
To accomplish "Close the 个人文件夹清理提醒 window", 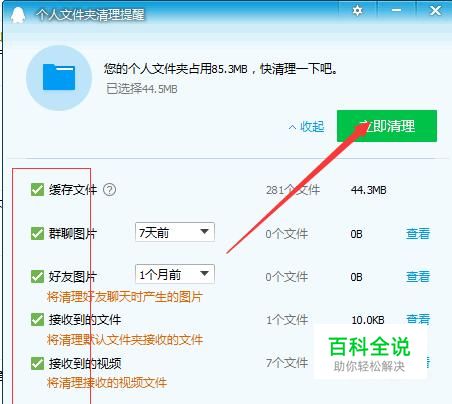I will click(435, 11).
